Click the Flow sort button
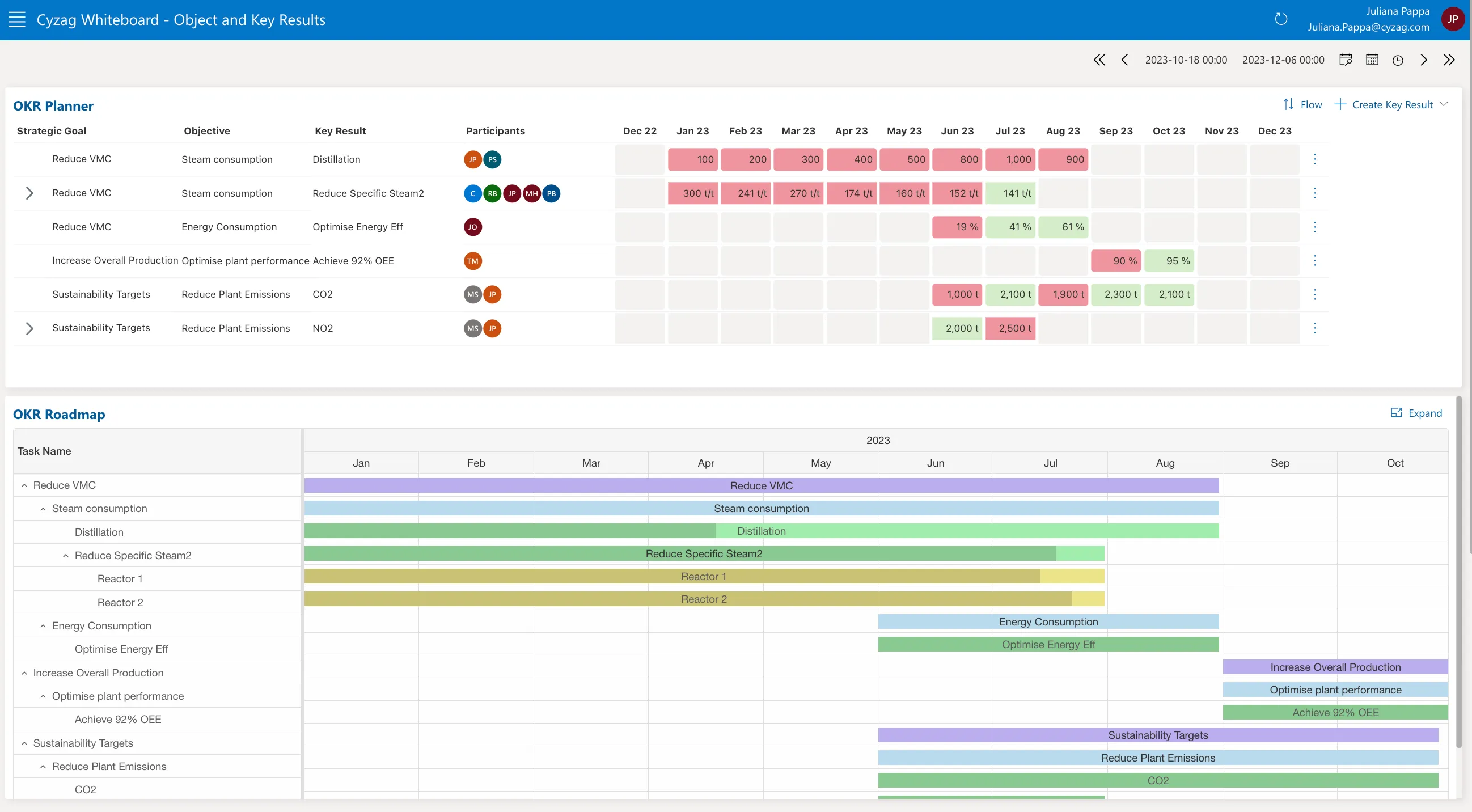This screenshot has height=812, width=1472. pyautogui.click(x=1302, y=104)
